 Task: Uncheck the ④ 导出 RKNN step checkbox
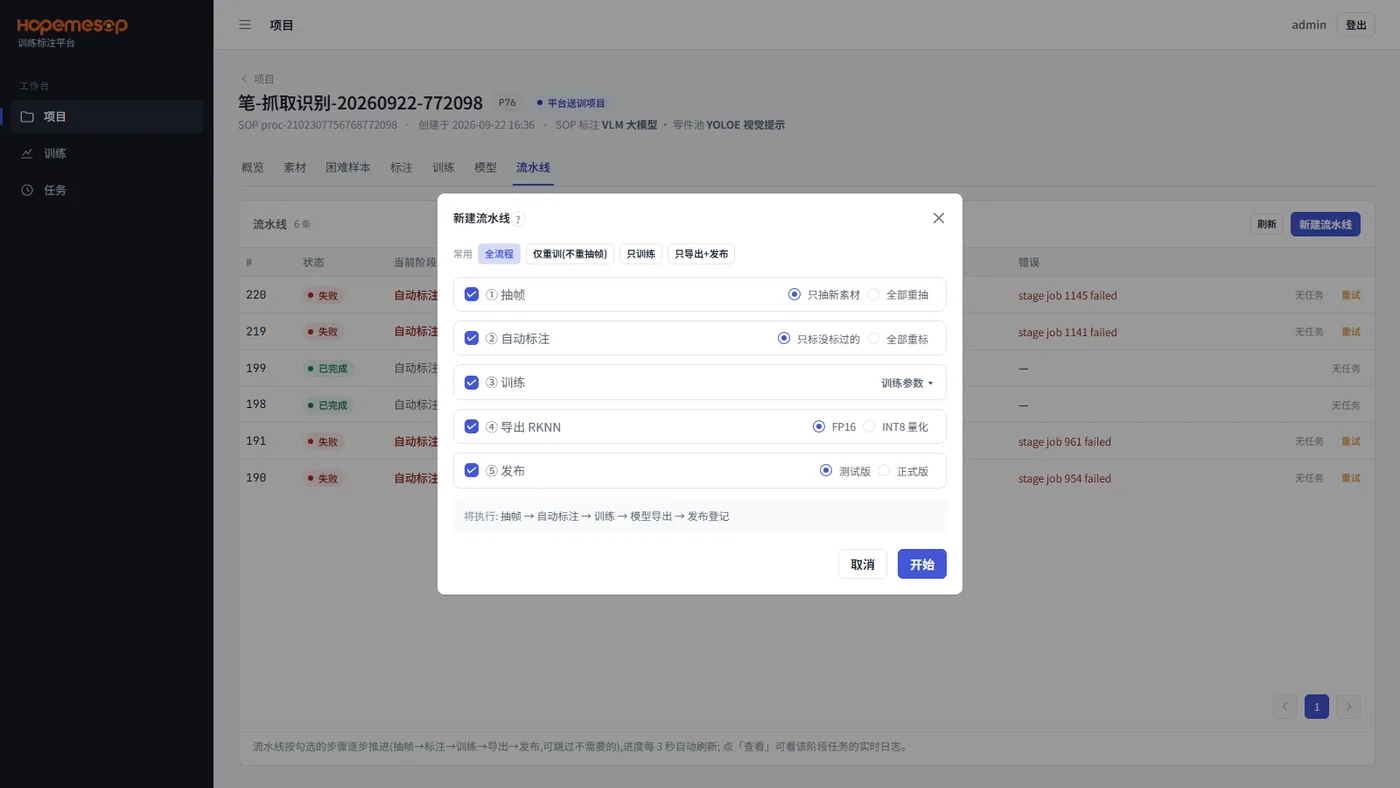(472, 426)
